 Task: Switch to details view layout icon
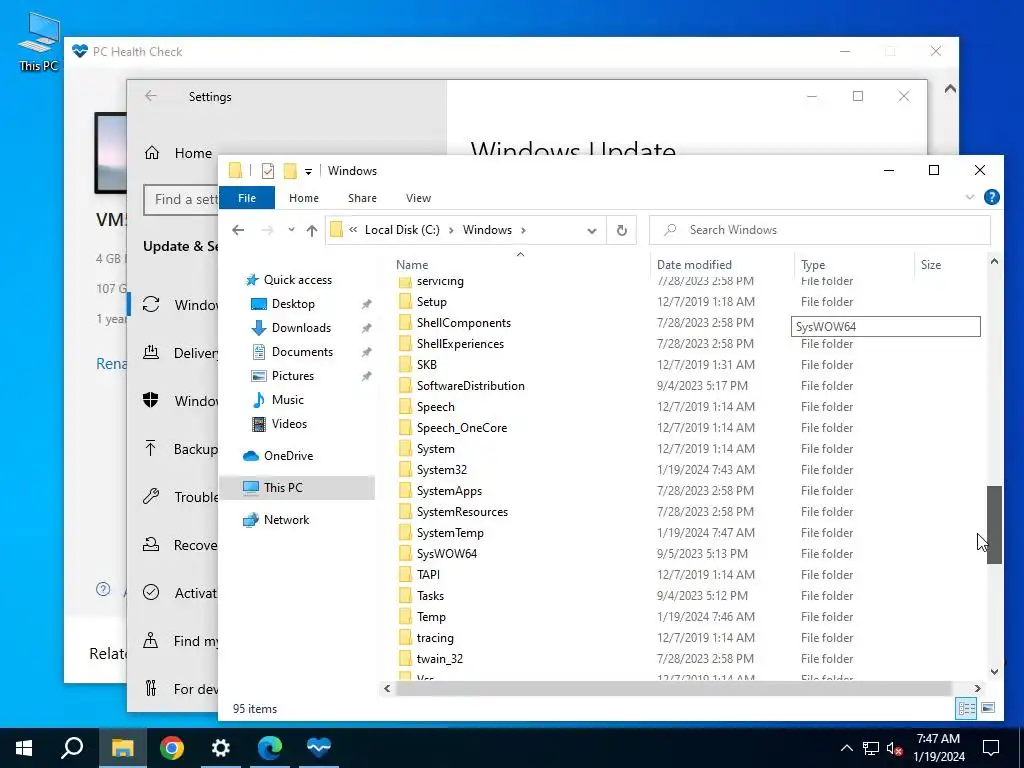(x=967, y=708)
